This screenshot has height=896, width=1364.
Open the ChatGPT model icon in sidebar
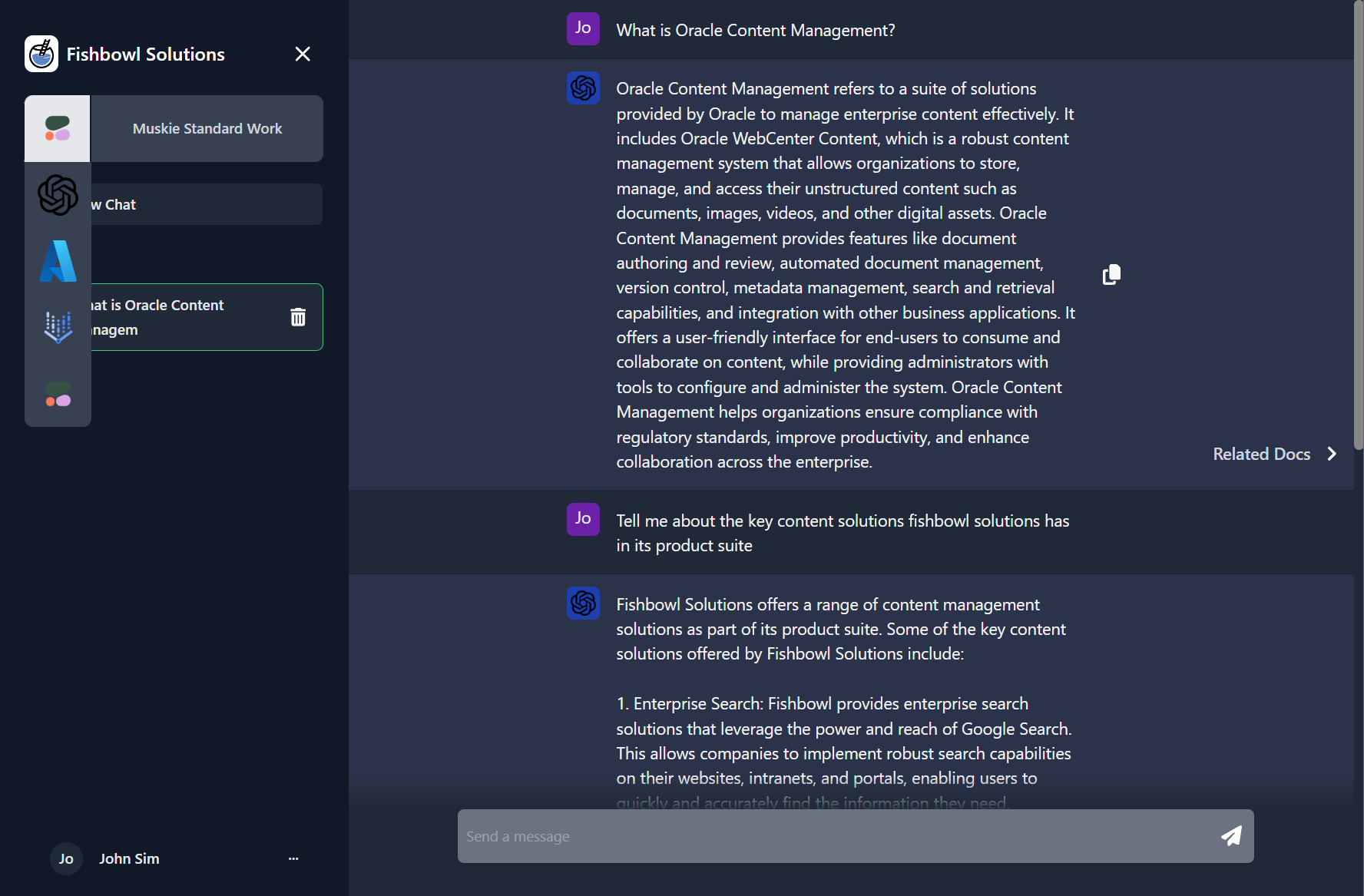pyautogui.click(x=57, y=195)
